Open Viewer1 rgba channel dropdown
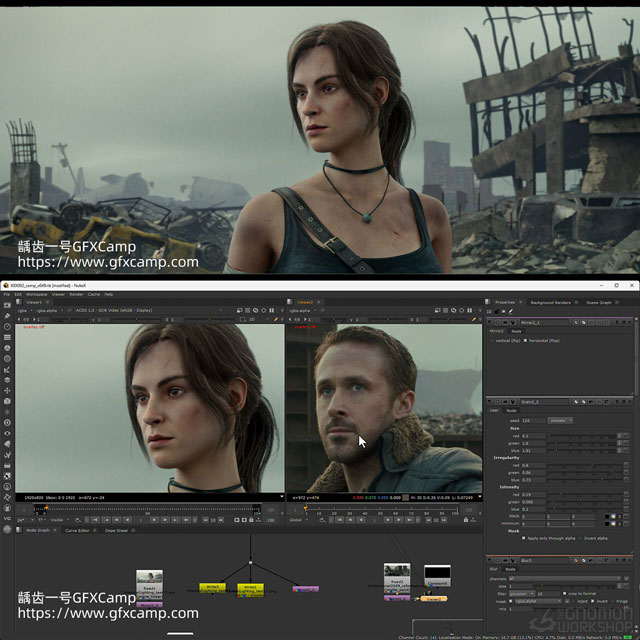Image resolution: width=640 pixels, height=640 pixels. pyautogui.click(x=24, y=310)
